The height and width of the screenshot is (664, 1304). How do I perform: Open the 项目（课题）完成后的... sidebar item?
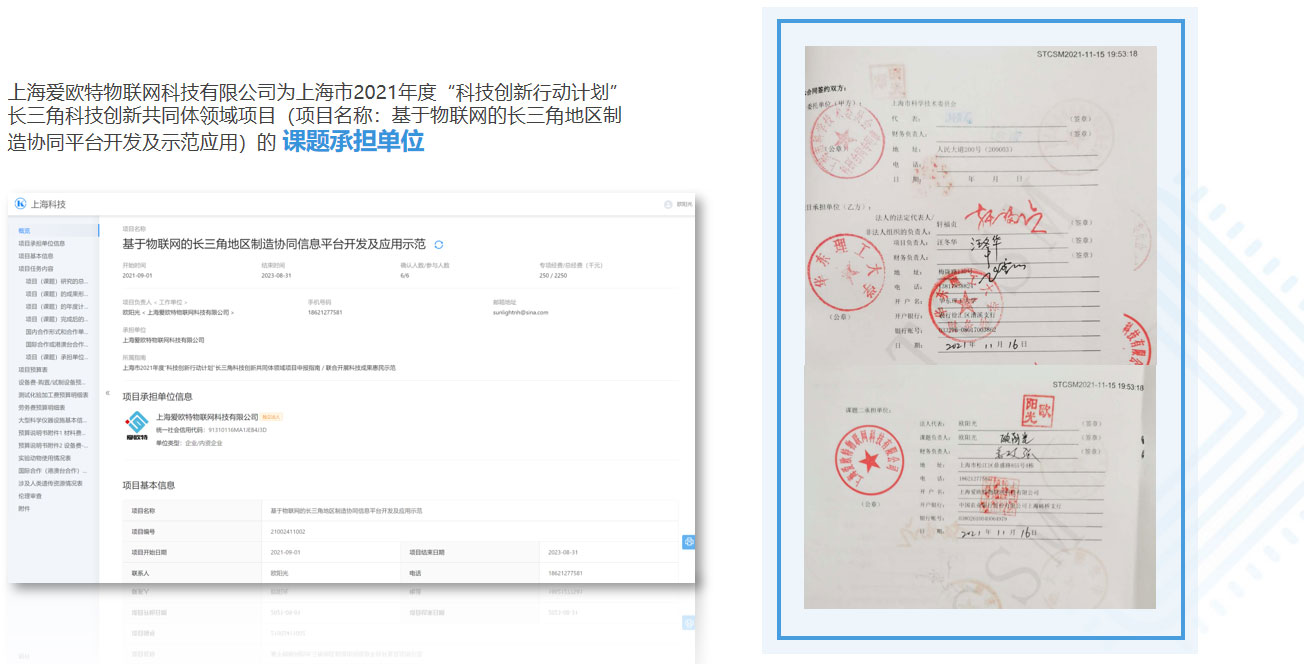click(56, 319)
